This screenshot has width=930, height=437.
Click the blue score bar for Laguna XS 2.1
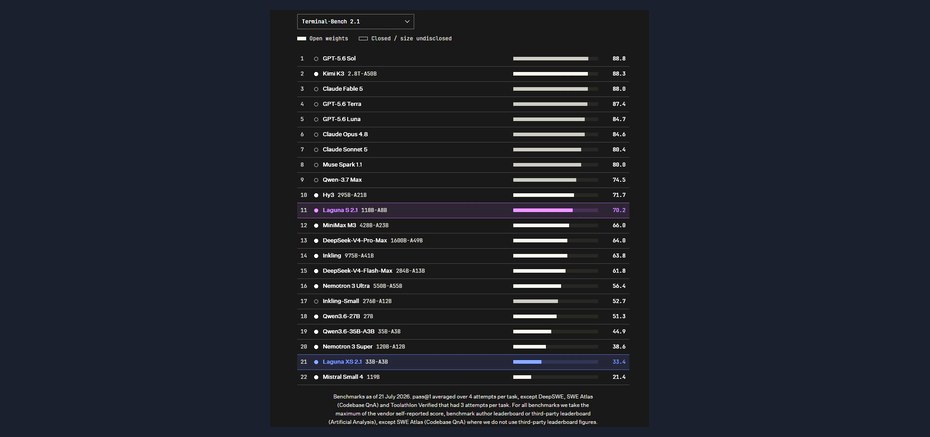pos(527,362)
